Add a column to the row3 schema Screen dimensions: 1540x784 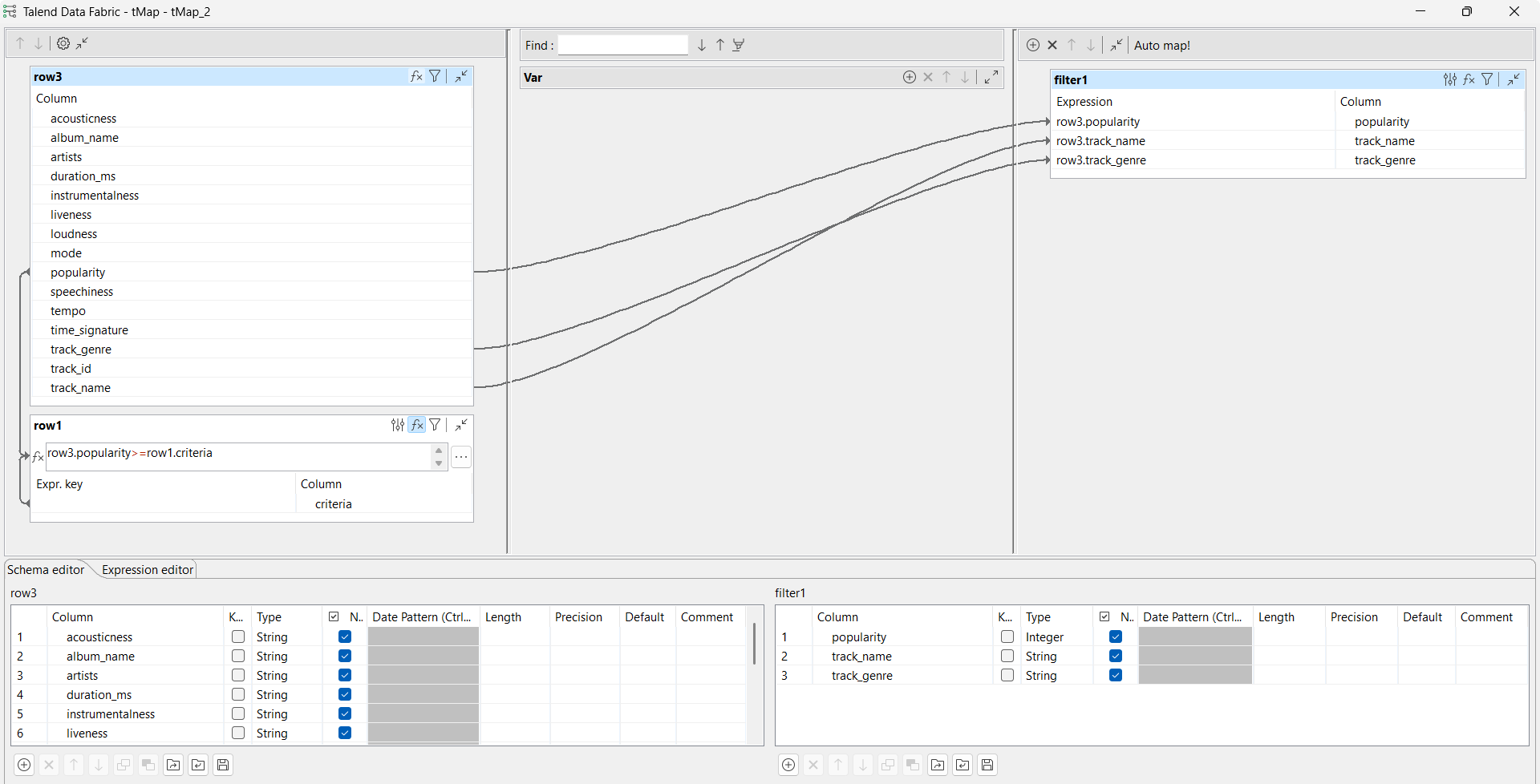[24, 765]
